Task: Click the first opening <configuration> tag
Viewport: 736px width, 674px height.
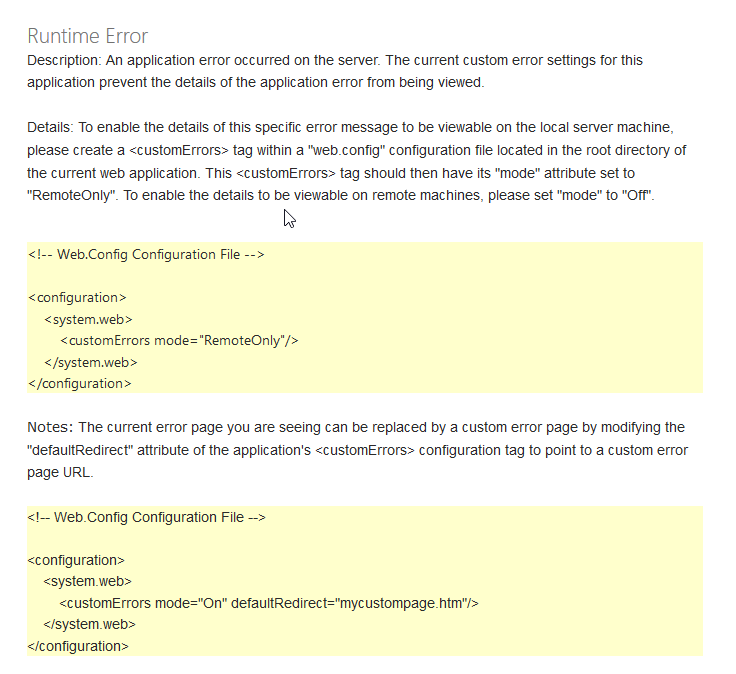Action: [x=77, y=298]
